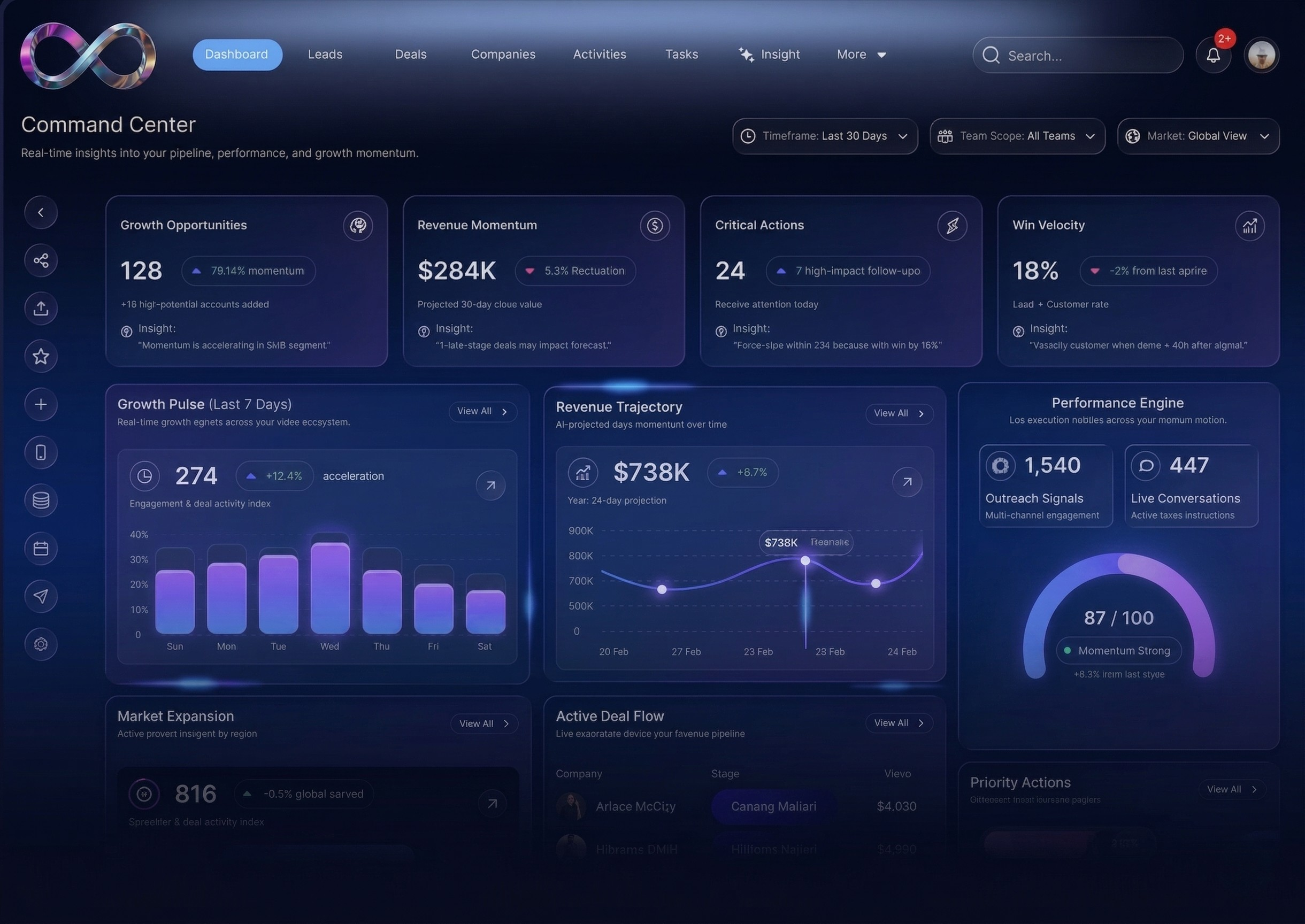Click the send/paper-plane icon in the sidebar
The height and width of the screenshot is (924, 1305).
[x=41, y=596]
